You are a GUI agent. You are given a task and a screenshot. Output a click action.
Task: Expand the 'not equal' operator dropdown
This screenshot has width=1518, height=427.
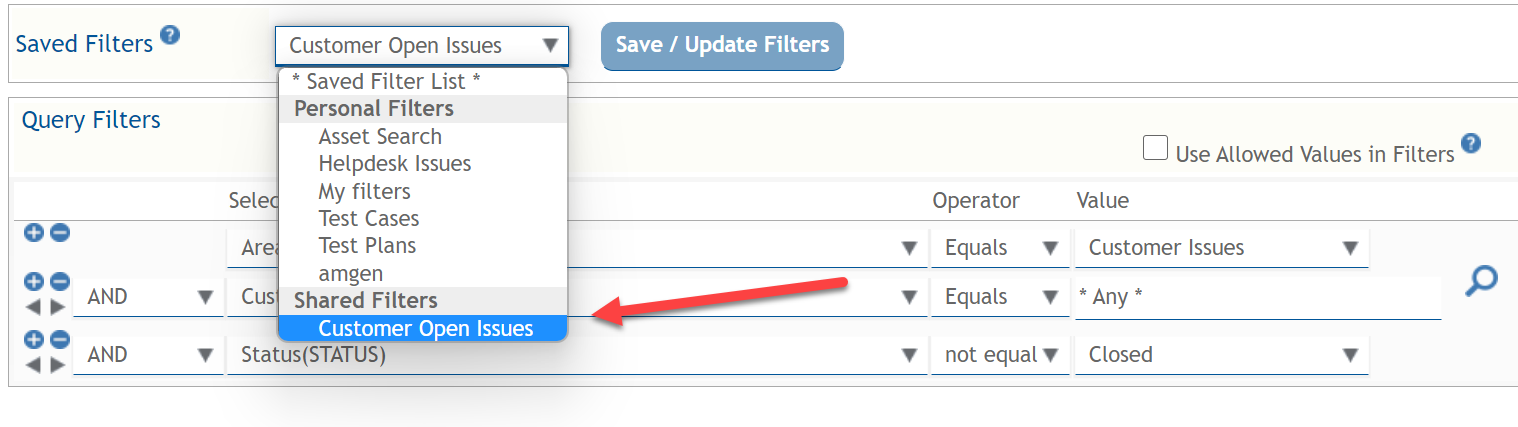point(996,355)
